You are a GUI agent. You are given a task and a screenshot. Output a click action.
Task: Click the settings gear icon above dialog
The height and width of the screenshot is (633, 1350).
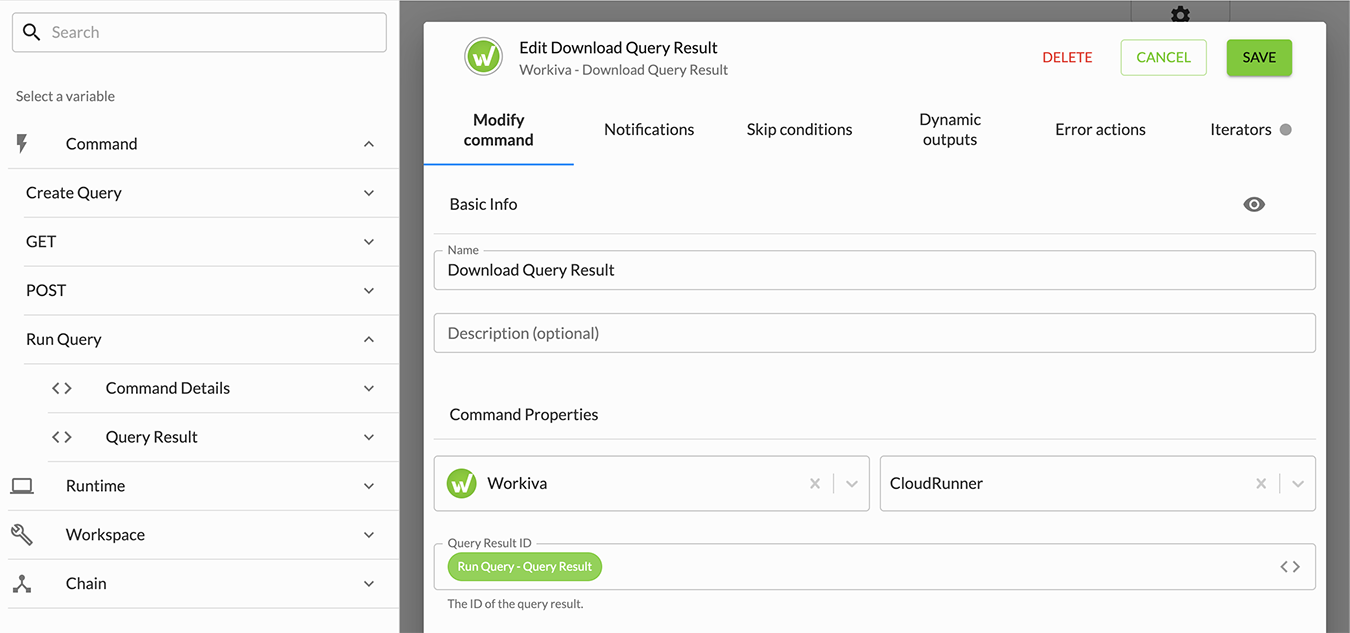pyautogui.click(x=1180, y=14)
